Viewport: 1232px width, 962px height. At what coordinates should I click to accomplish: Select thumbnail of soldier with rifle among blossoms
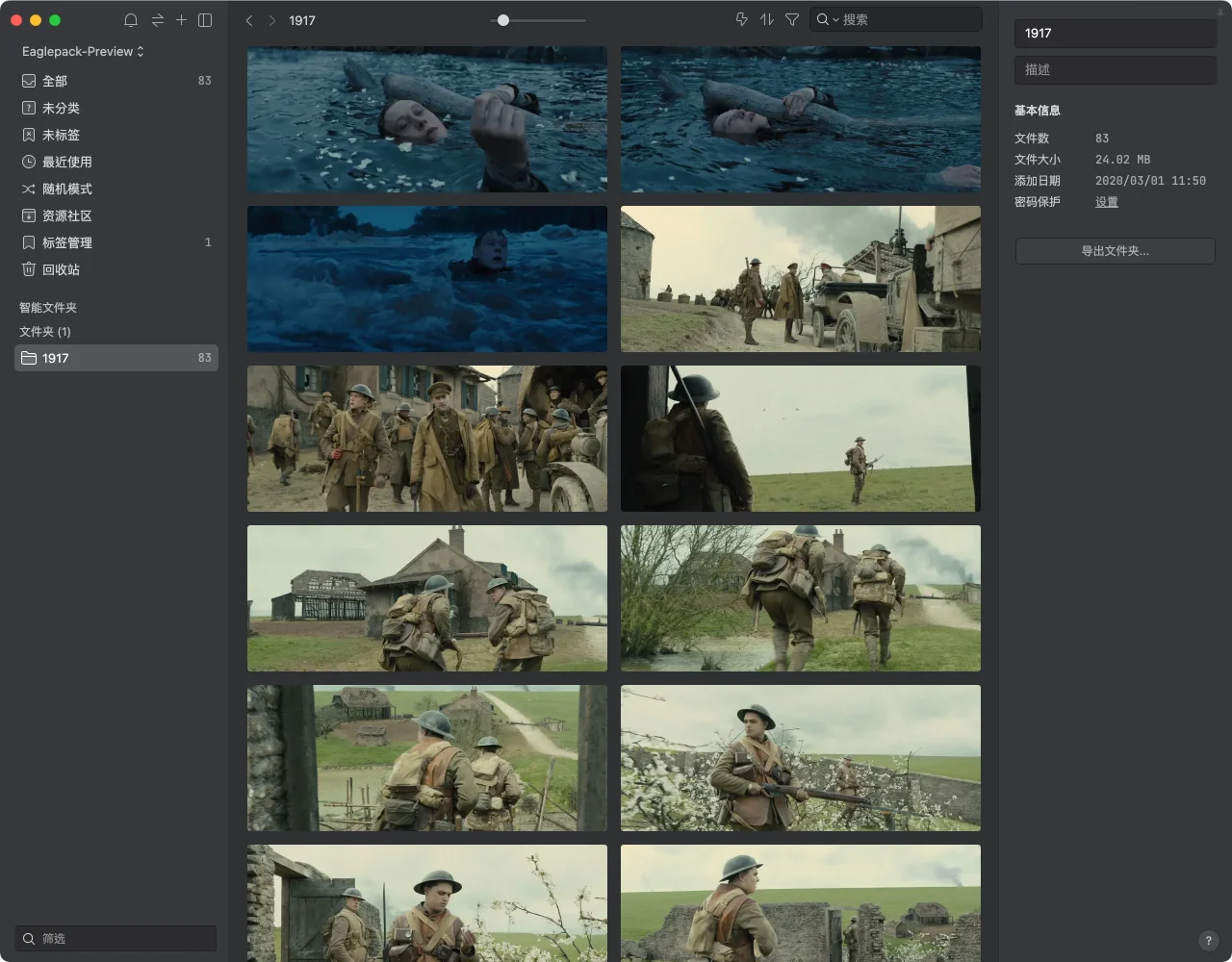pos(801,758)
